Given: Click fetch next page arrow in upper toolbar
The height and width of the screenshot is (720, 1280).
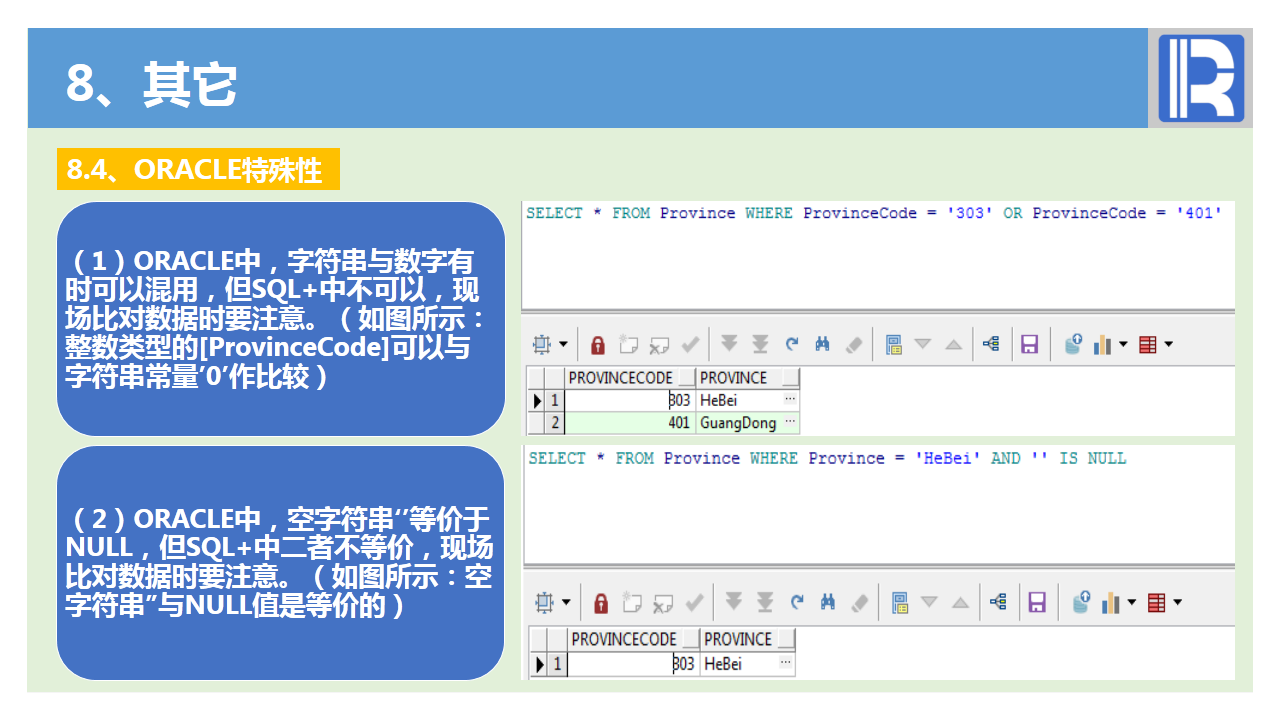Looking at the screenshot, I should tap(729, 345).
